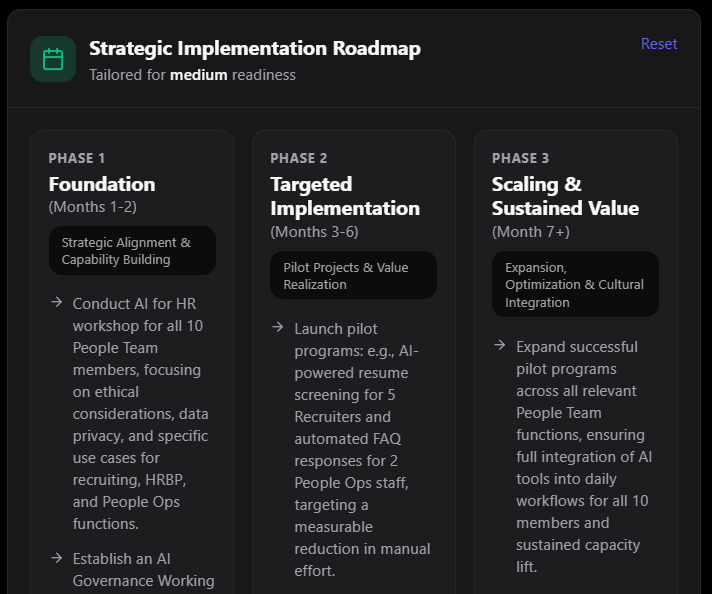Click the Months 1-2 timeframe text
The image size is (712, 594).
(x=92, y=207)
